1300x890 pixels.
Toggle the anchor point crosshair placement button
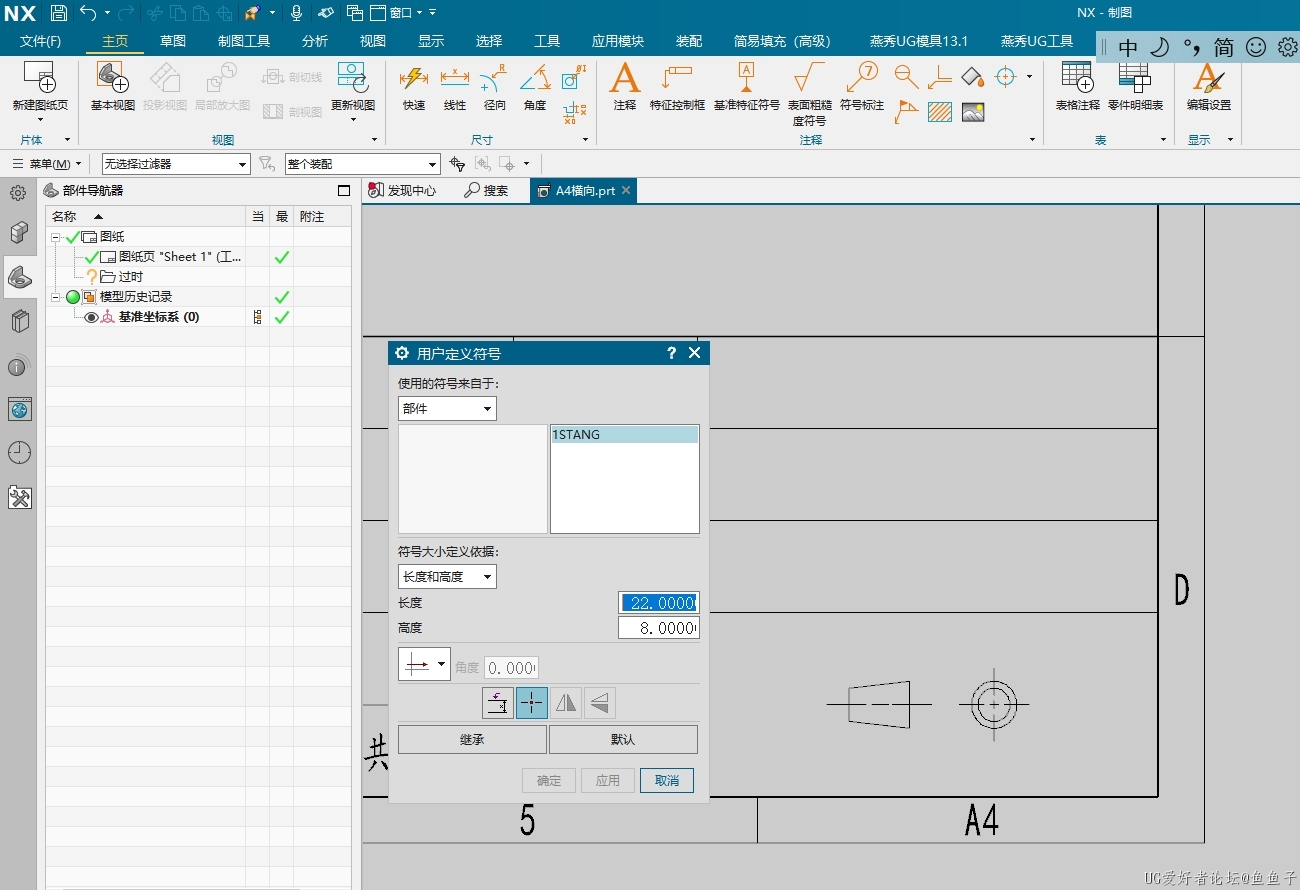pos(531,703)
